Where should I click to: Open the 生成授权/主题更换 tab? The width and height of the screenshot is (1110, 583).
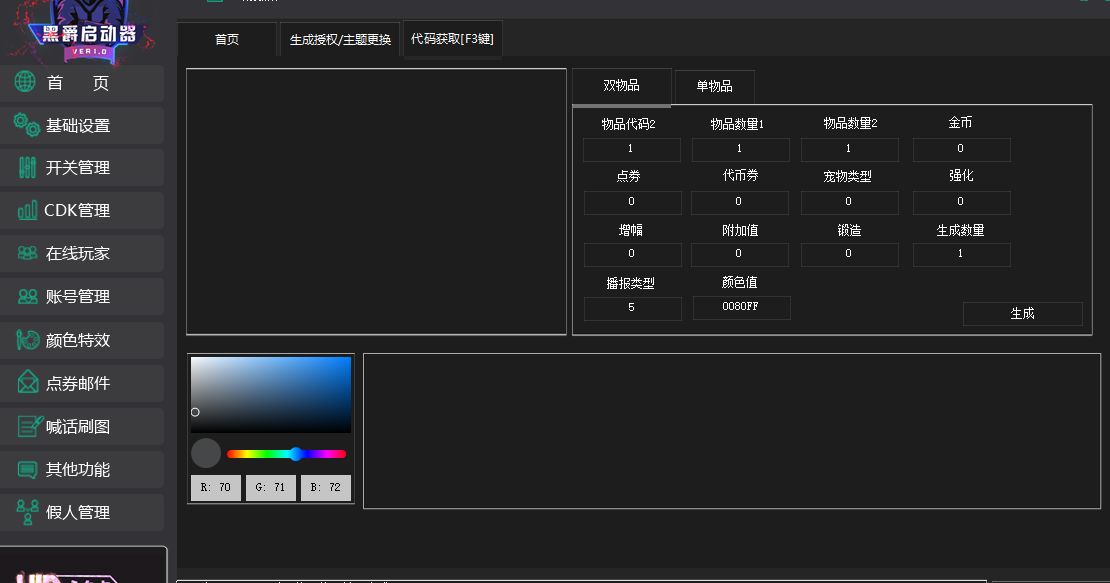coord(340,40)
